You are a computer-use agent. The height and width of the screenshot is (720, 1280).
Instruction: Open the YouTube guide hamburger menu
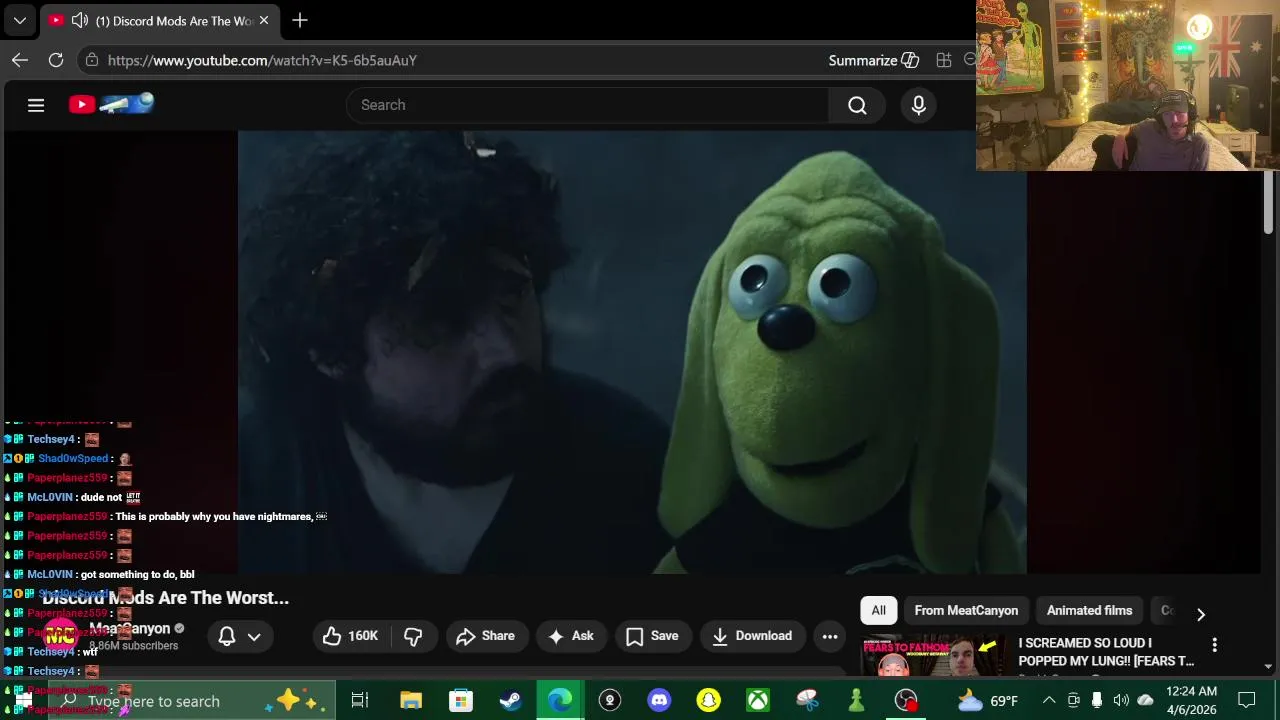36,105
